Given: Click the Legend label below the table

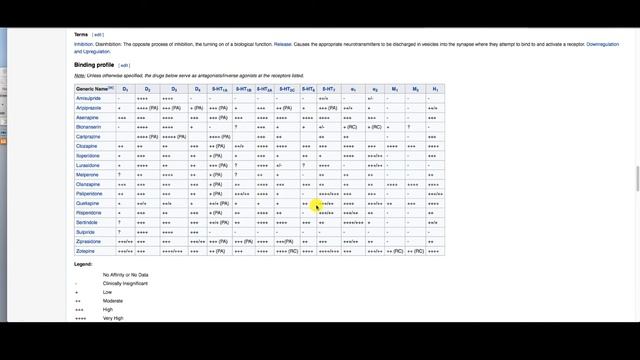Looking at the screenshot, I should (83, 264).
